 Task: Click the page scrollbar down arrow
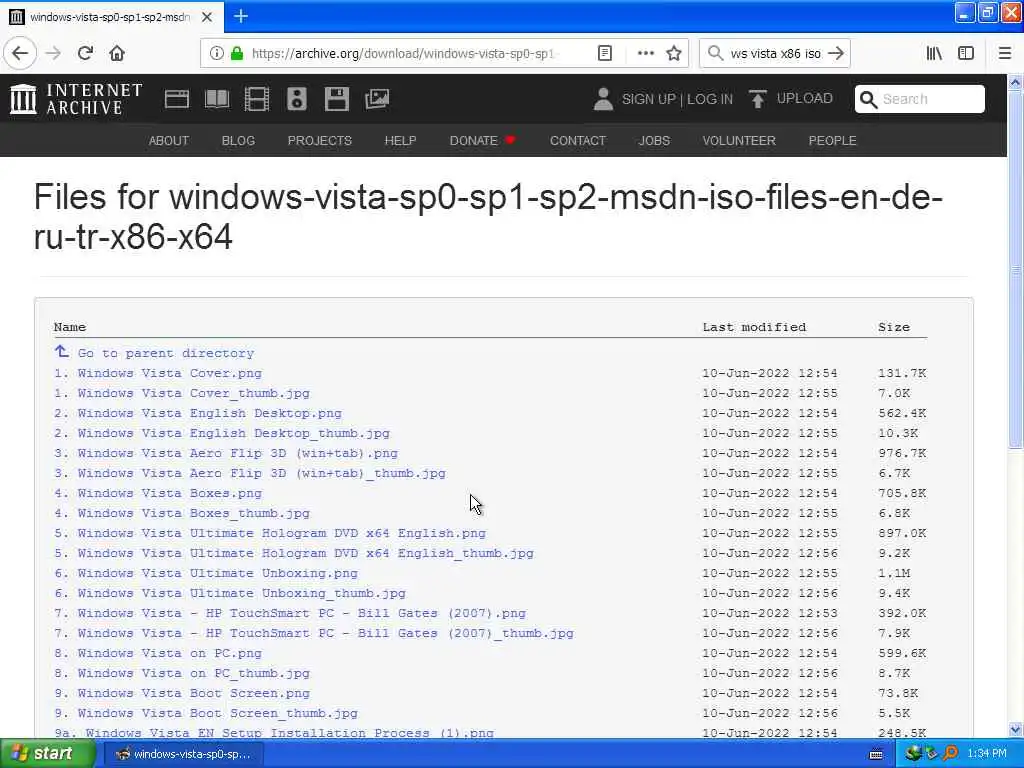pyautogui.click(x=1015, y=729)
